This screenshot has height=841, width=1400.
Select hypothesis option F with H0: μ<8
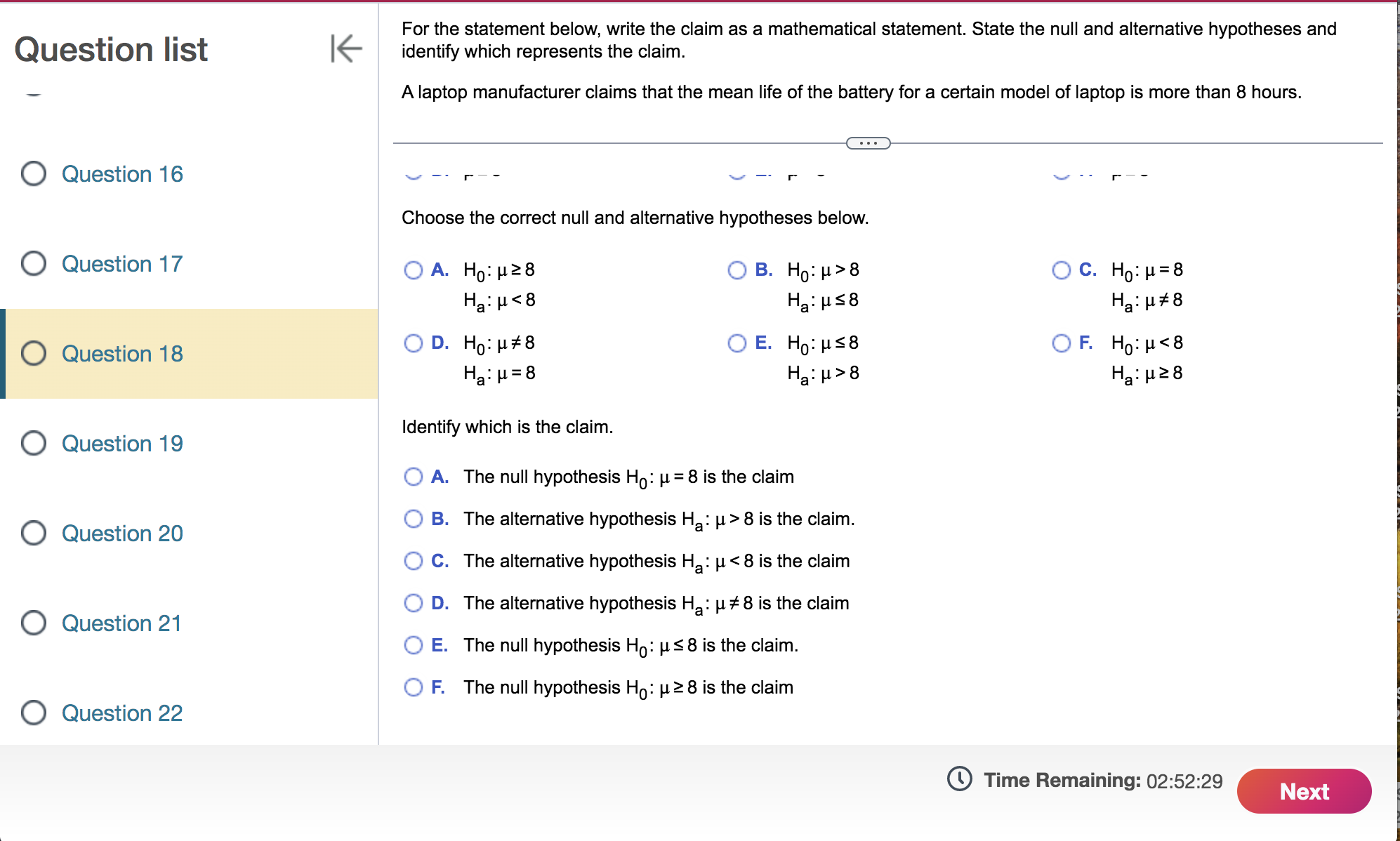point(1062,343)
